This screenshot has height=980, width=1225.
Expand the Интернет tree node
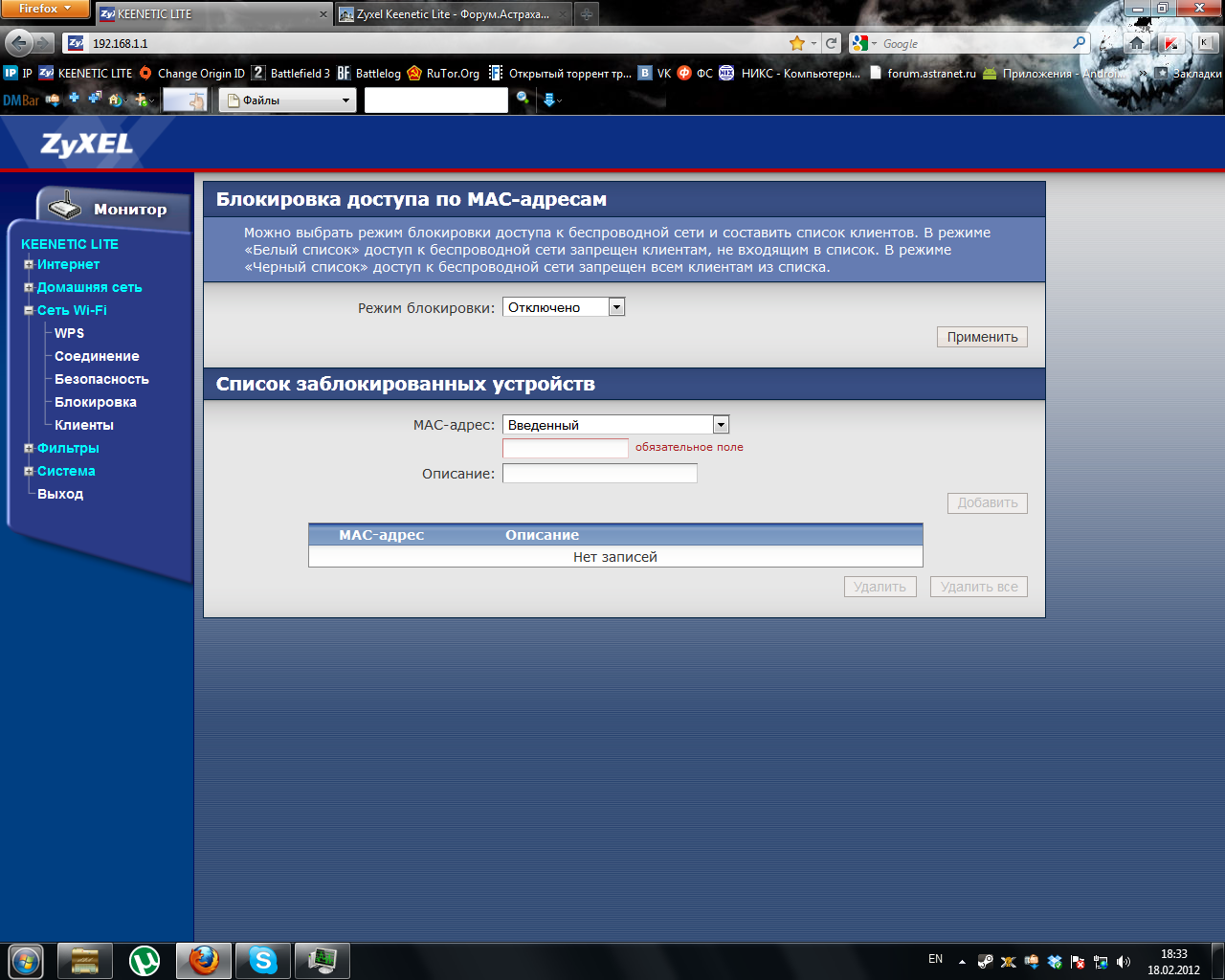click(29, 264)
